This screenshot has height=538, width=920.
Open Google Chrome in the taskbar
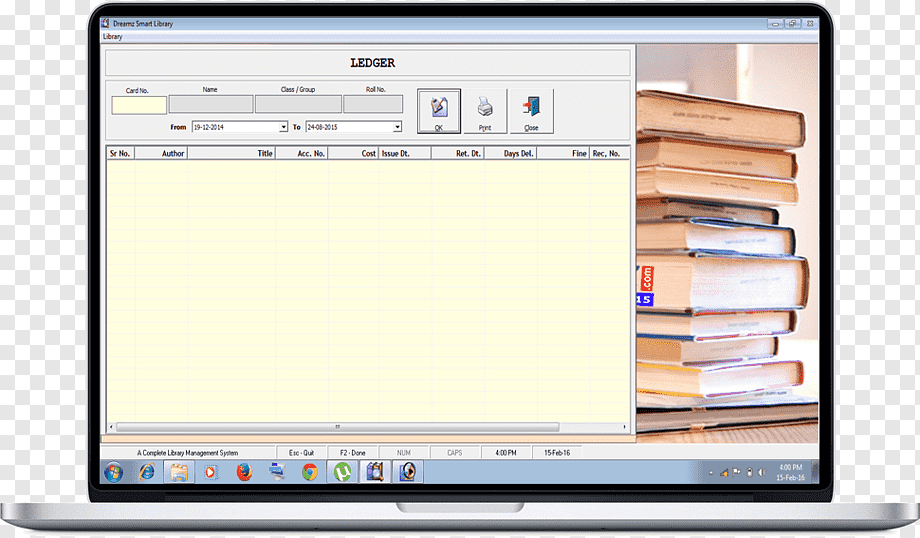pos(310,472)
